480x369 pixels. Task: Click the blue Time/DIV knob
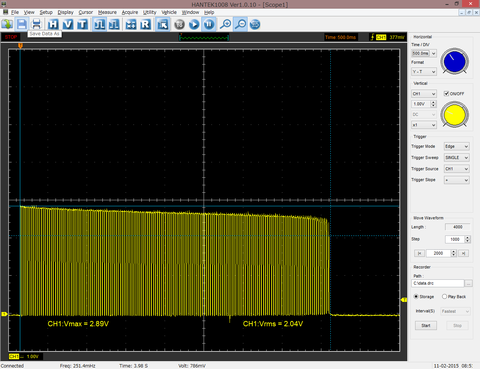(455, 61)
